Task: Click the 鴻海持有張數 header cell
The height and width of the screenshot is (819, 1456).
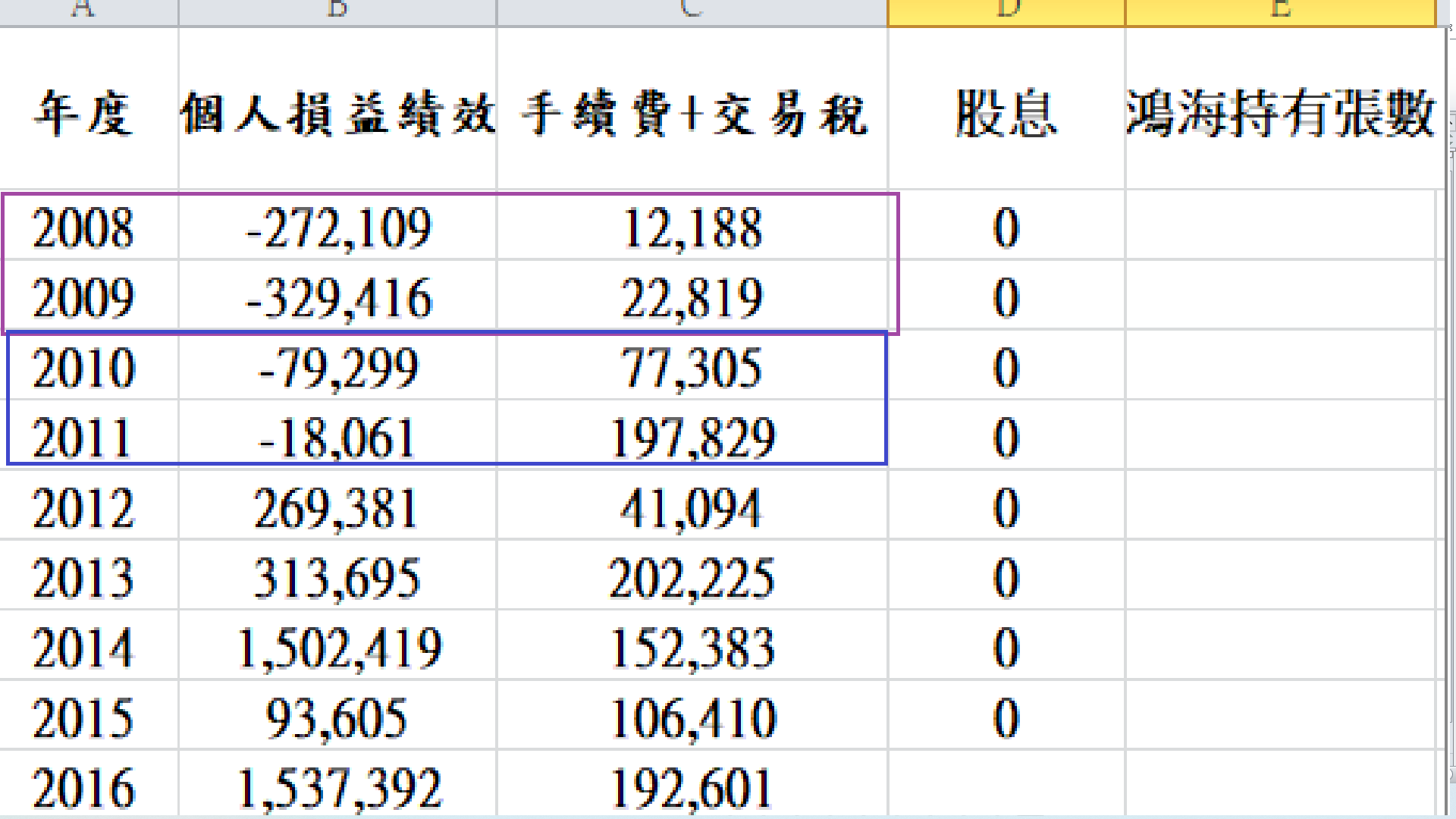Action: point(1280,114)
